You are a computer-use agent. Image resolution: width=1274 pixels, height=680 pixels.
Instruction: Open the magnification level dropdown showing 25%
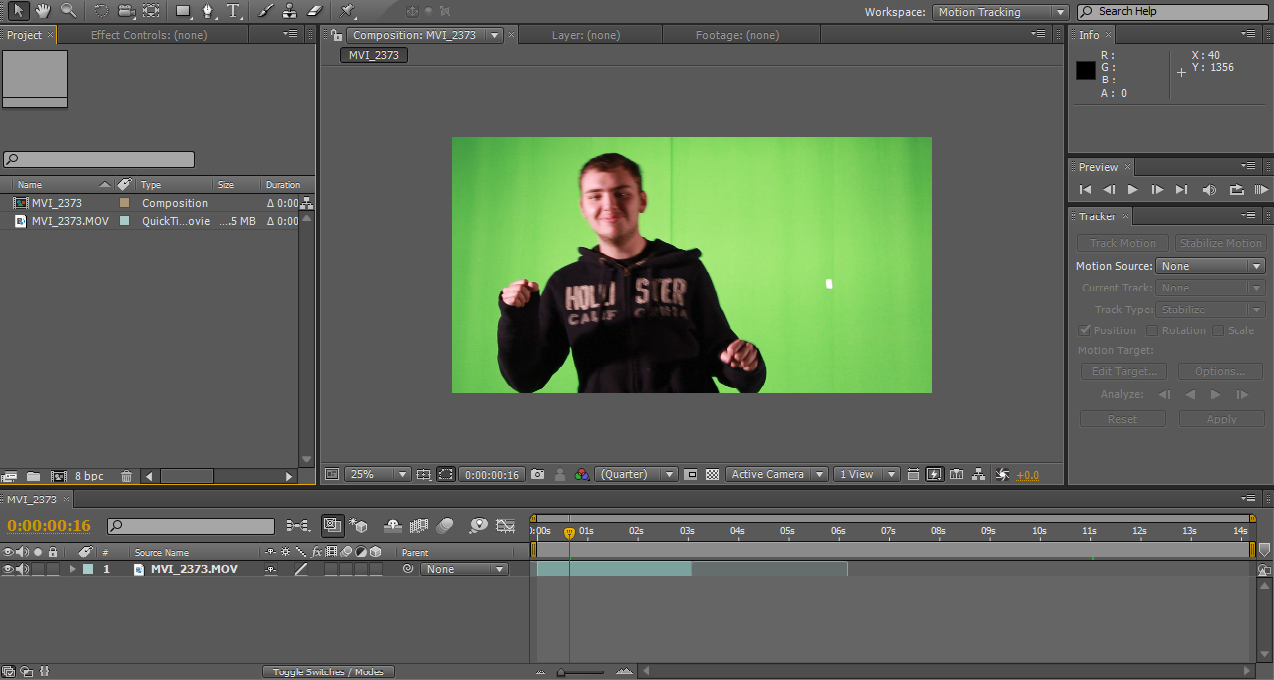pos(377,474)
